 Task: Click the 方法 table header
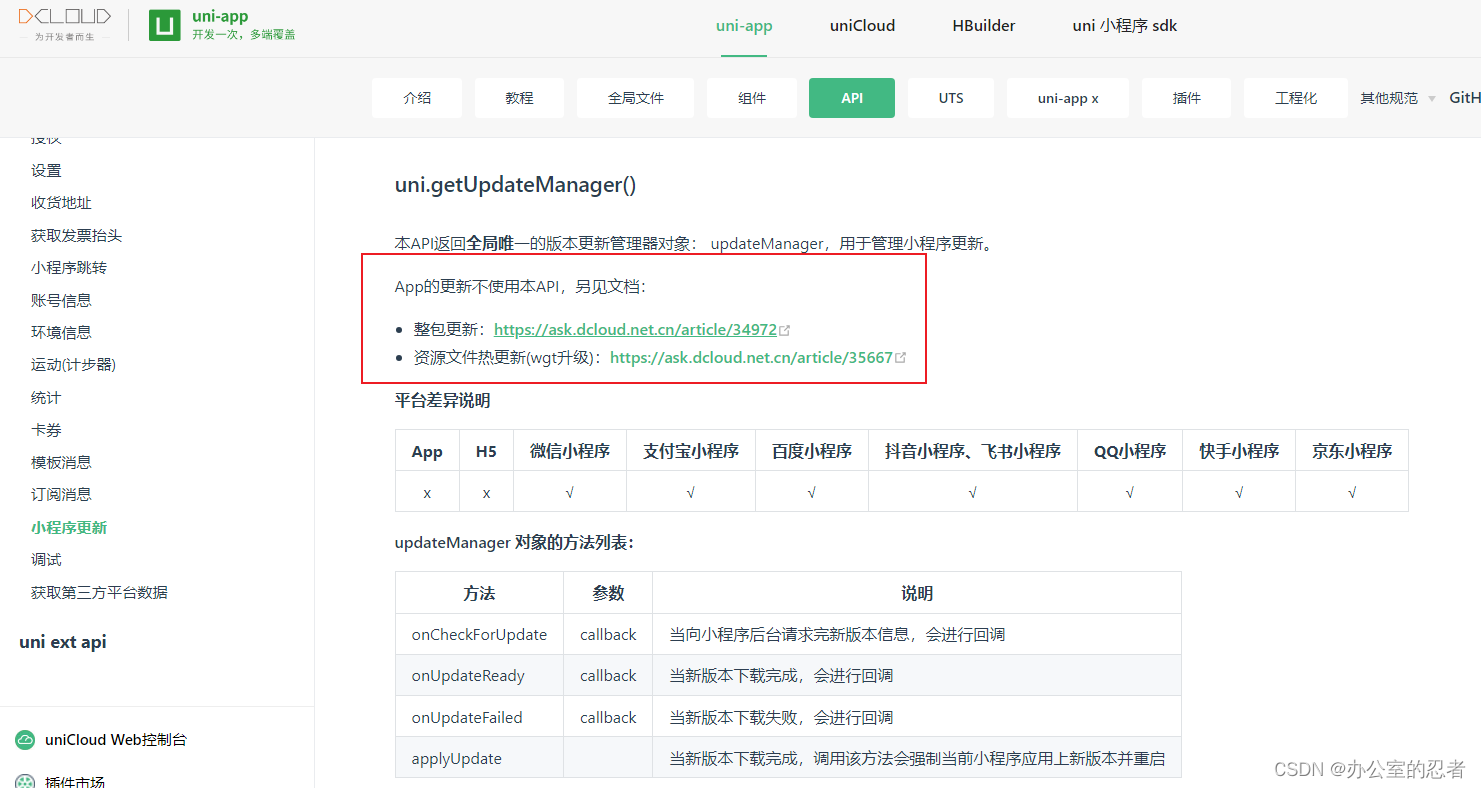click(x=479, y=593)
